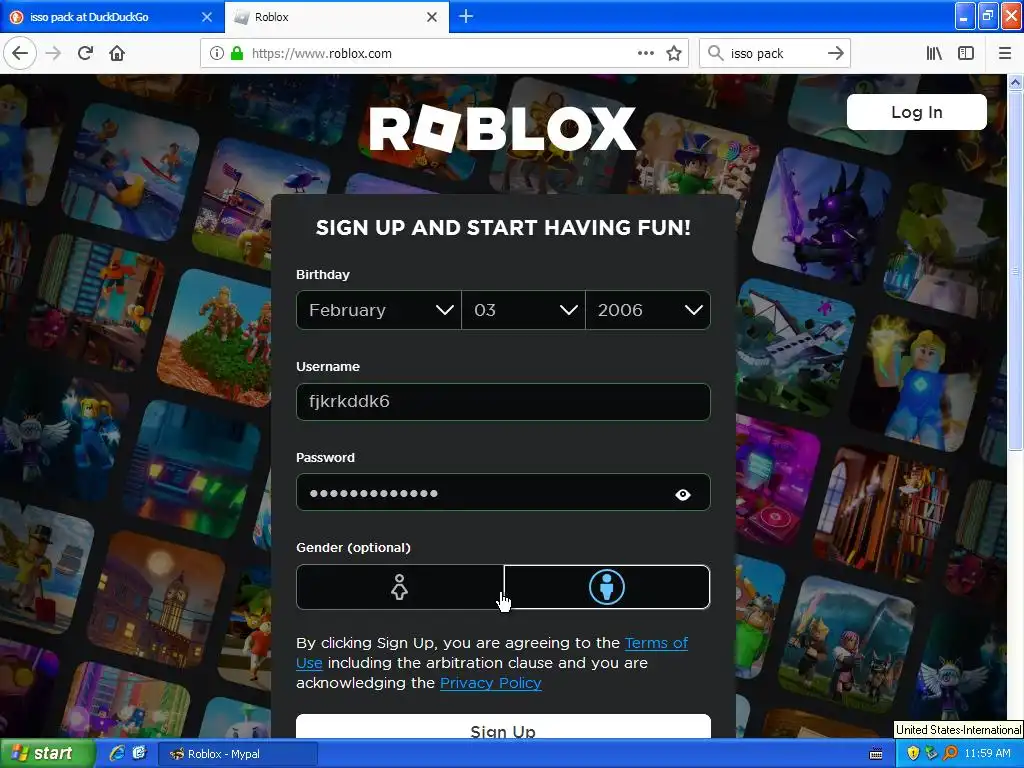Click the Username field containing fjkrkddk6
Image resolution: width=1024 pixels, height=768 pixels.
[x=503, y=402]
